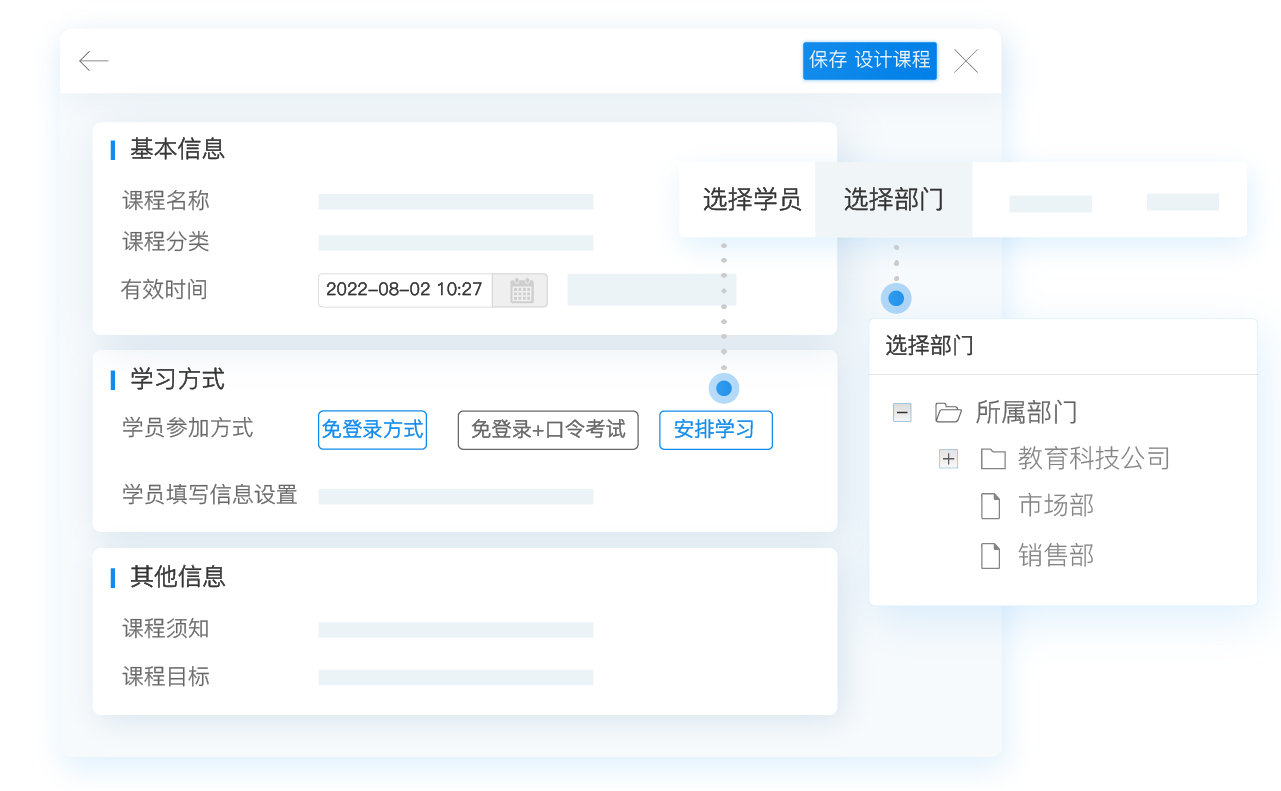Select the 免登录方式 option
This screenshot has width=1281, height=791.
pyautogui.click(x=372, y=430)
